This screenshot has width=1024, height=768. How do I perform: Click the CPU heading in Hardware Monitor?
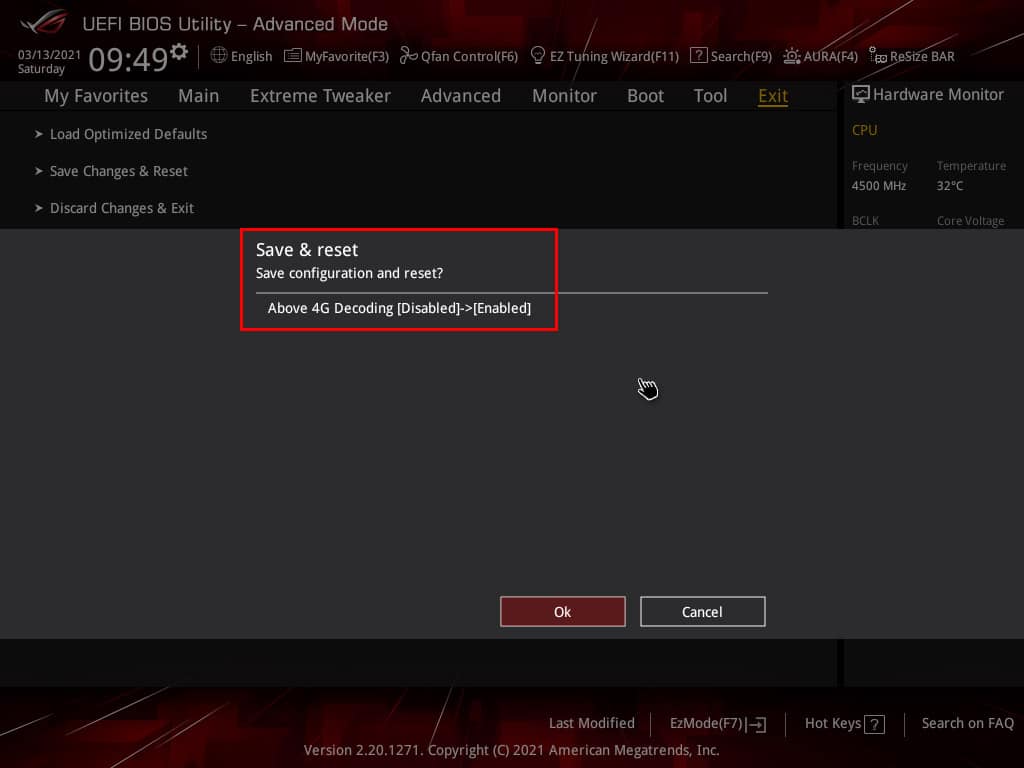(864, 130)
